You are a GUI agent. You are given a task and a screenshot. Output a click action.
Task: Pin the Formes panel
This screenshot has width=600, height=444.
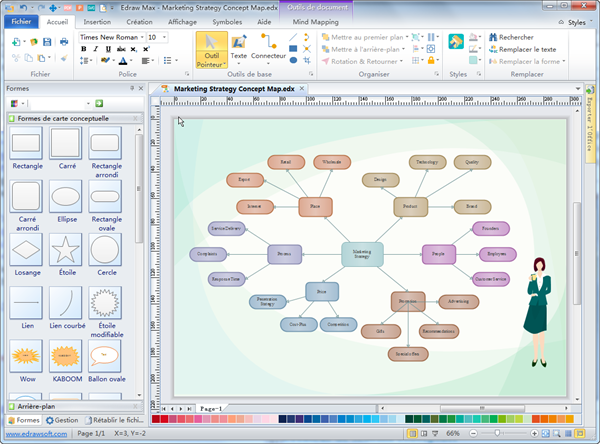tap(131, 88)
